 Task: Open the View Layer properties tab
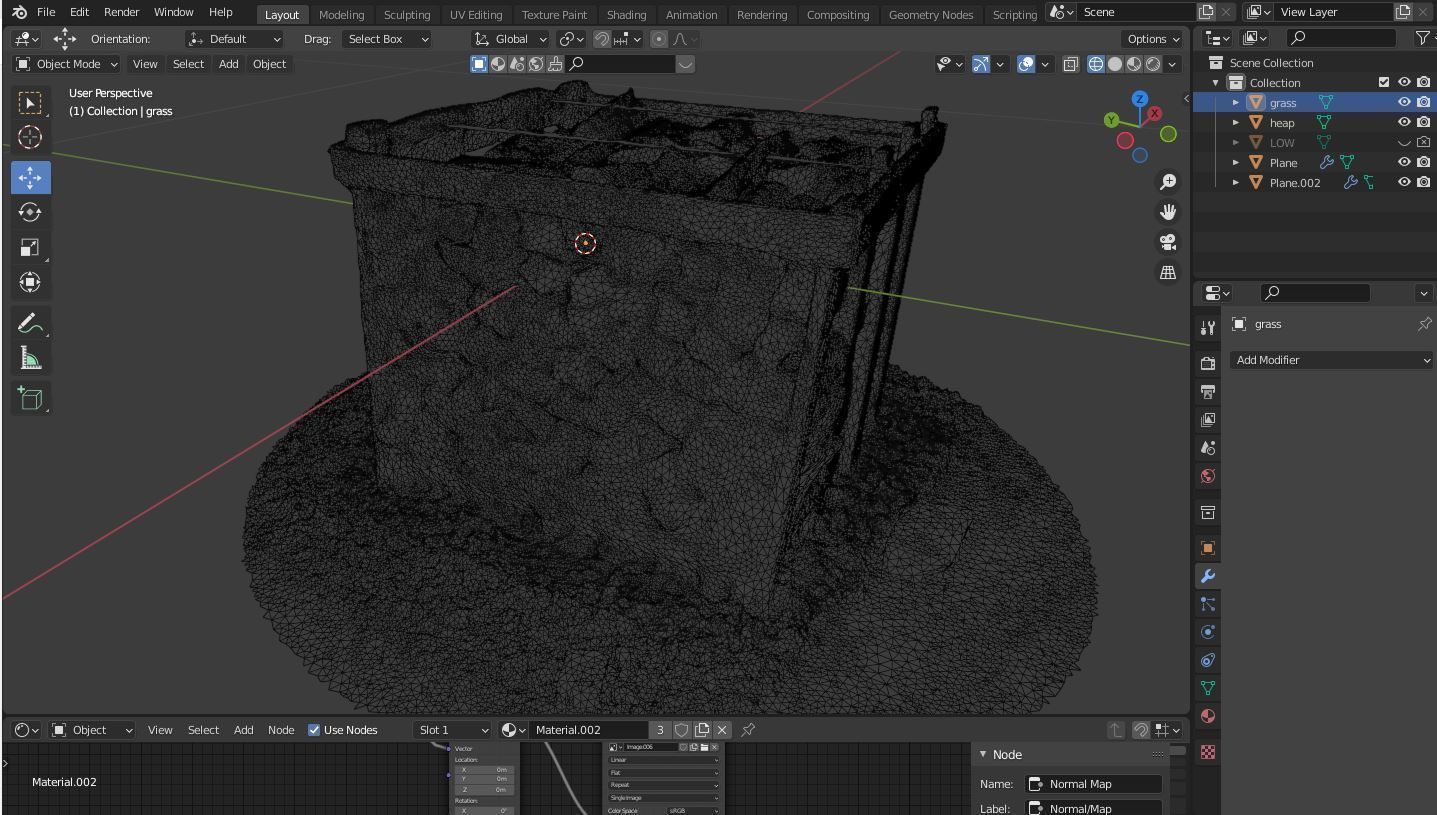(1208, 419)
